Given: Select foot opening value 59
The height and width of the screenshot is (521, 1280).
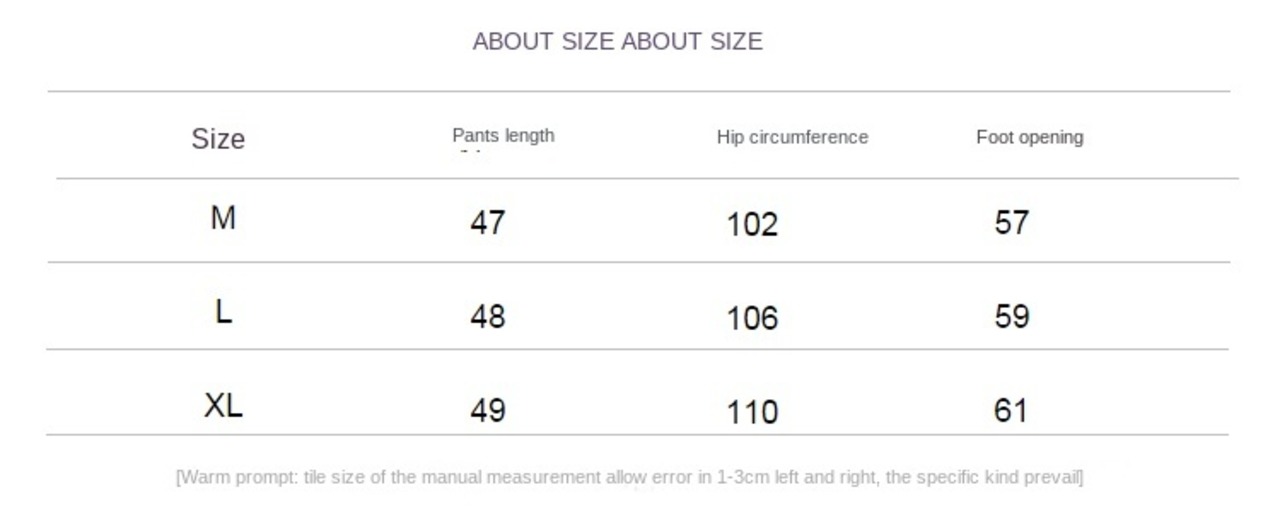Looking at the screenshot, I should click(1012, 316).
